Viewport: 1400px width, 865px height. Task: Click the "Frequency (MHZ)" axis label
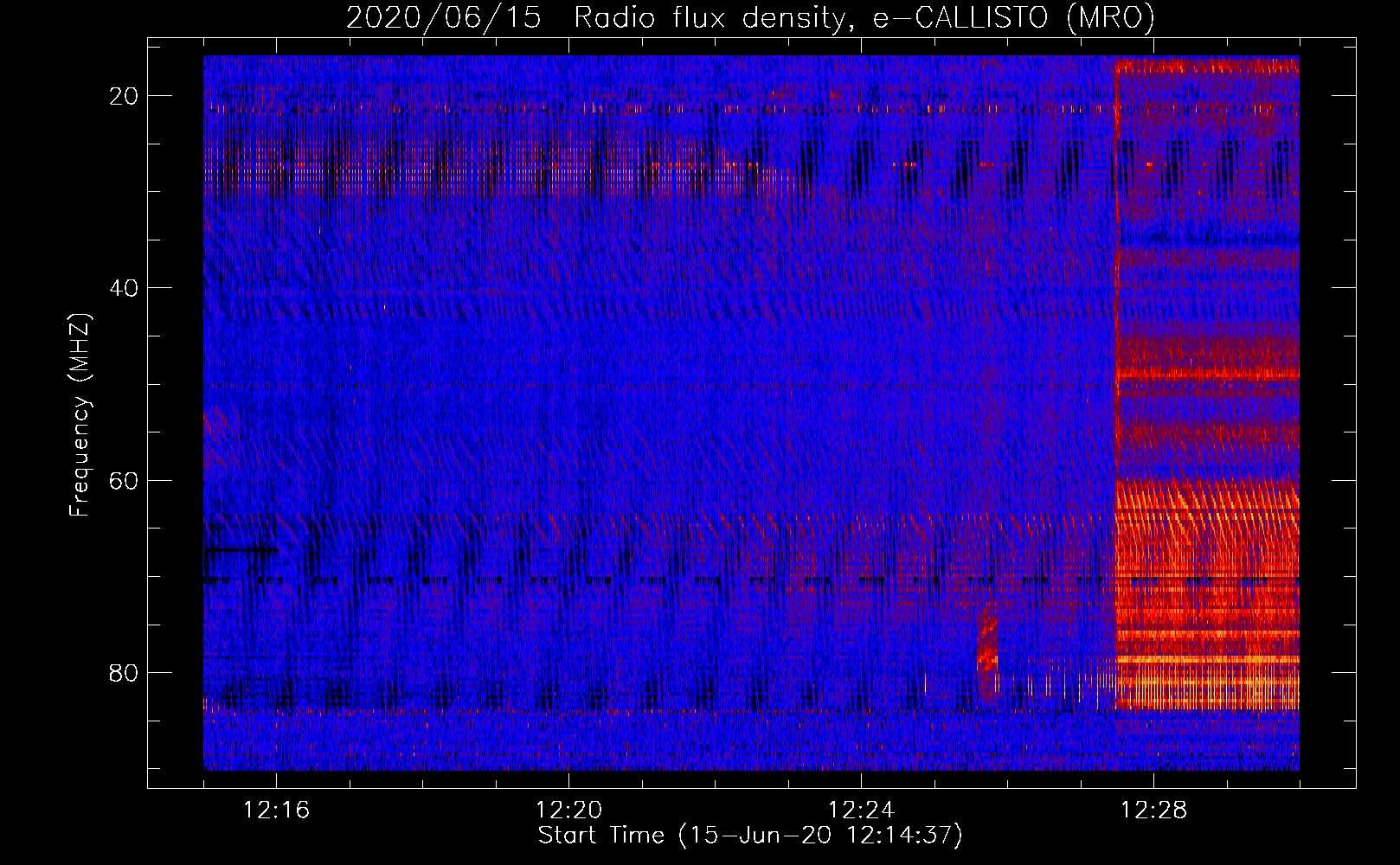[x=80, y=414]
